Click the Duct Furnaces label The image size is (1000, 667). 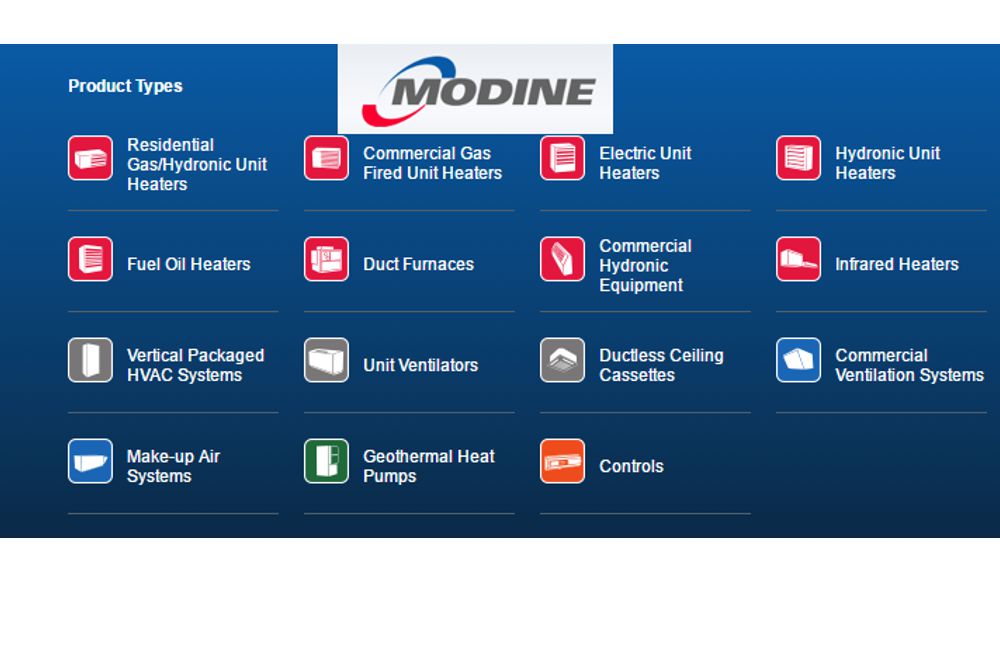(x=418, y=264)
